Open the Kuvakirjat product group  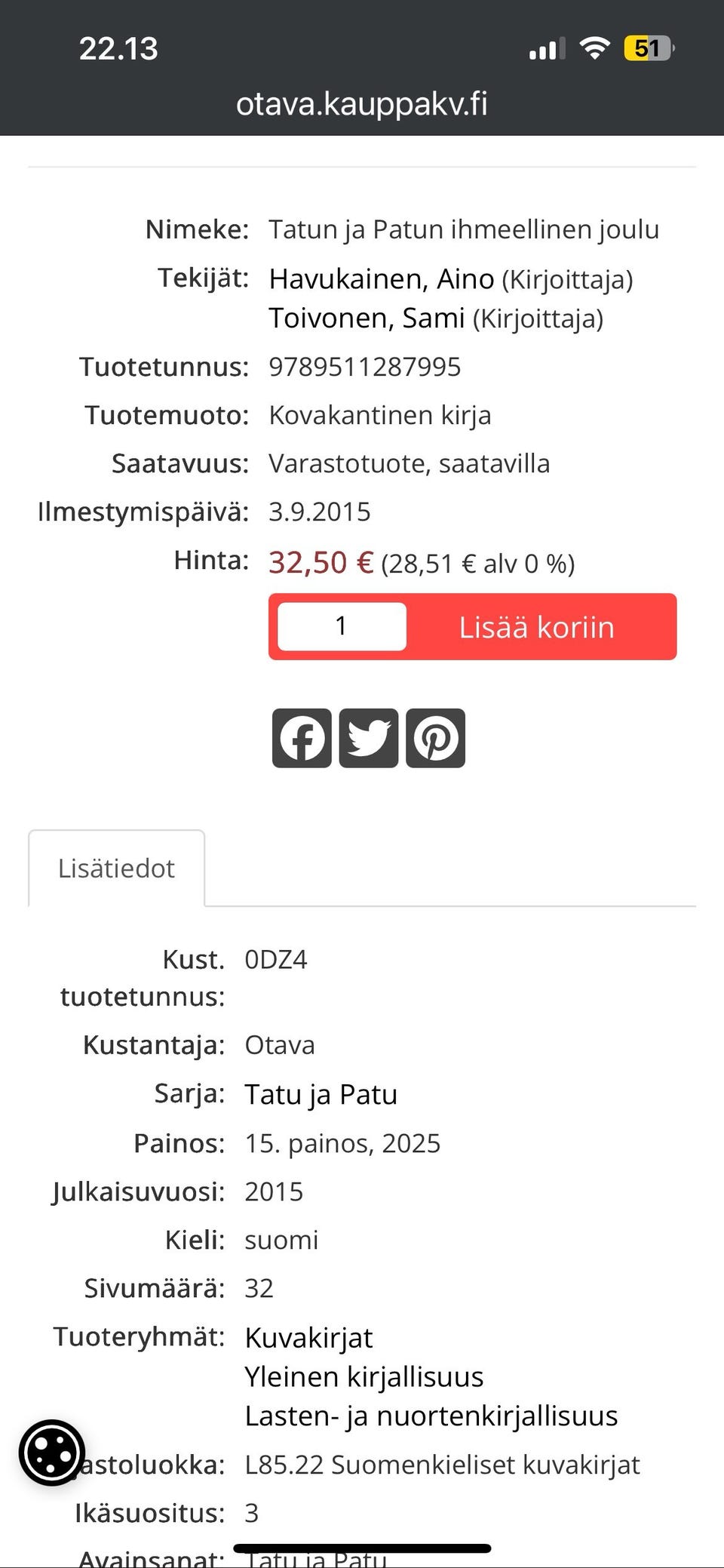308,1337
